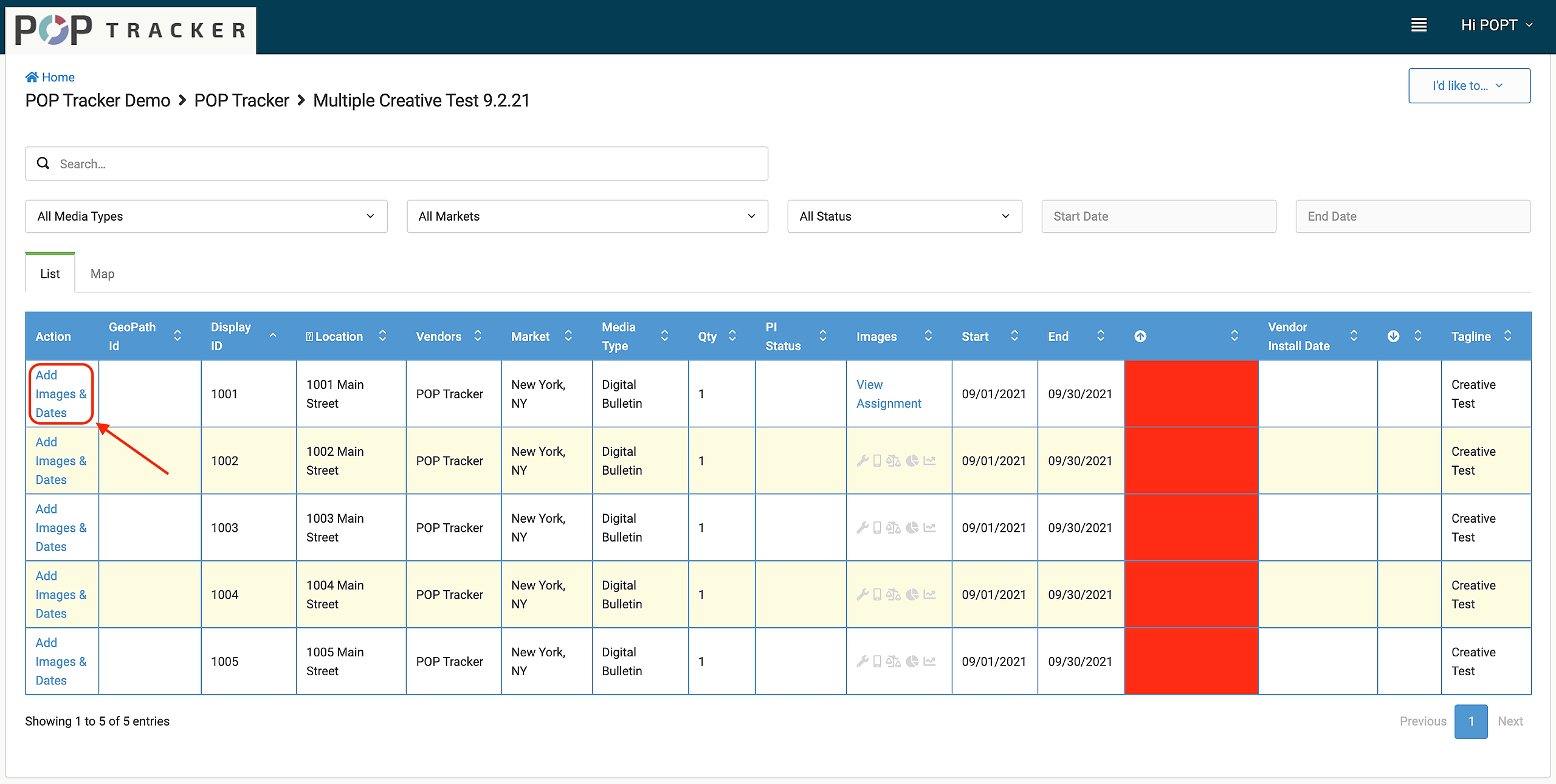Go to the Home link
The height and width of the screenshot is (784, 1556).
point(50,77)
